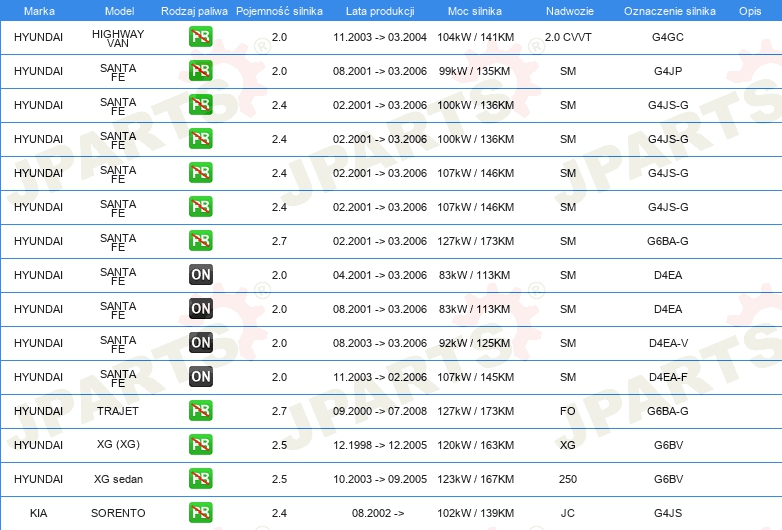Select the G4GC engine code cell
The height and width of the screenshot is (530, 782).
coord(668,37)
